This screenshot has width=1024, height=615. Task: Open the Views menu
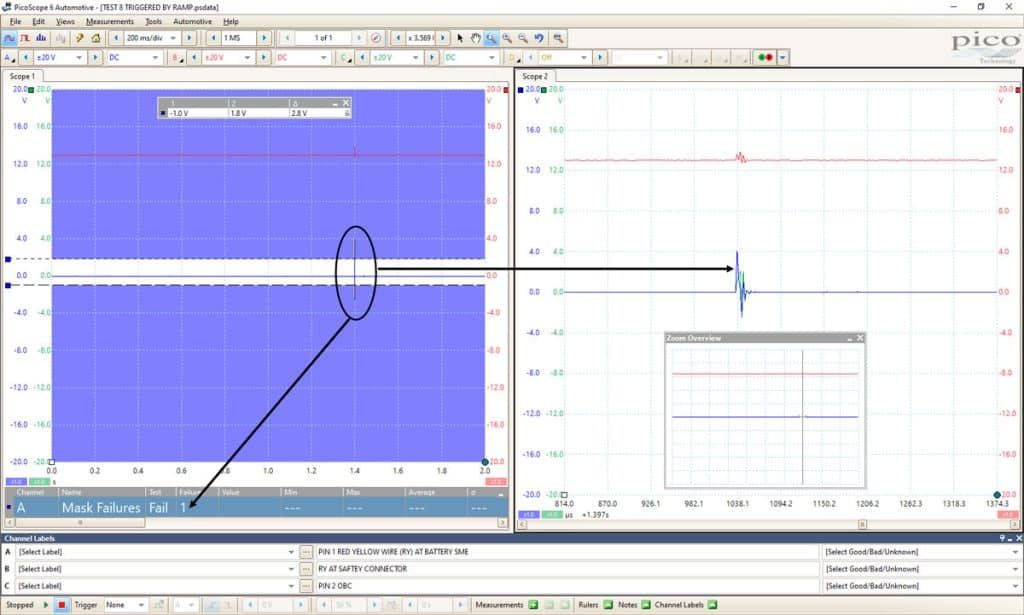tap(65, 22)
